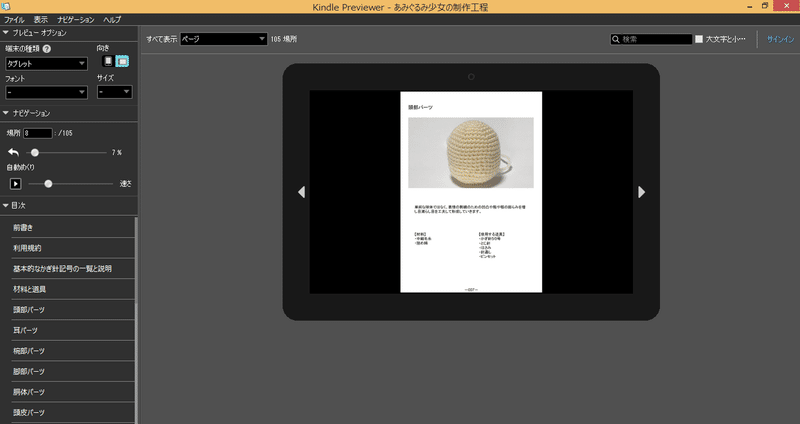Click the back arrow icon under 場所
This screenshot has height=424, width=800.
[14, 152]
